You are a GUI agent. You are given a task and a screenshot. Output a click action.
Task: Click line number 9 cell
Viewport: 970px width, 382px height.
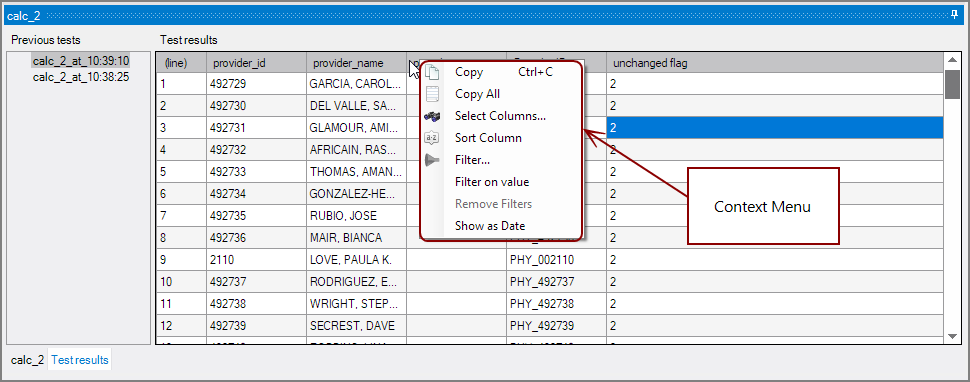[x=182, y=260]
